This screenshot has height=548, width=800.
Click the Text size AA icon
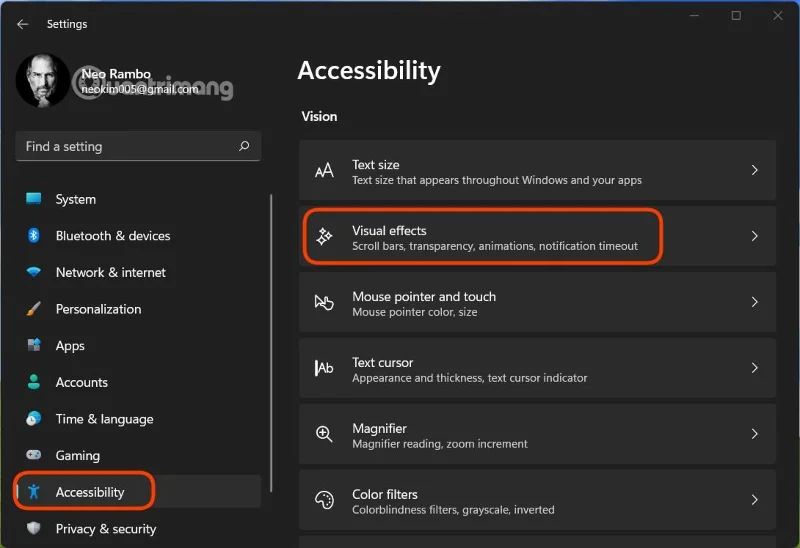[324, 170]
